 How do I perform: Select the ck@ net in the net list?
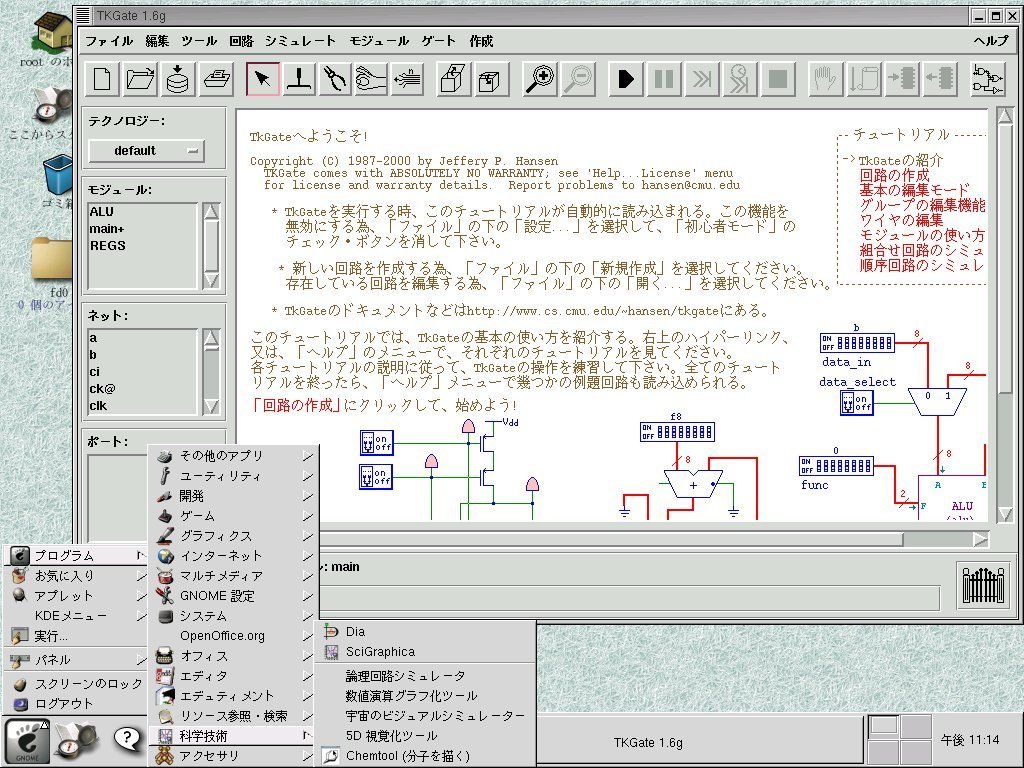(102, 389)
